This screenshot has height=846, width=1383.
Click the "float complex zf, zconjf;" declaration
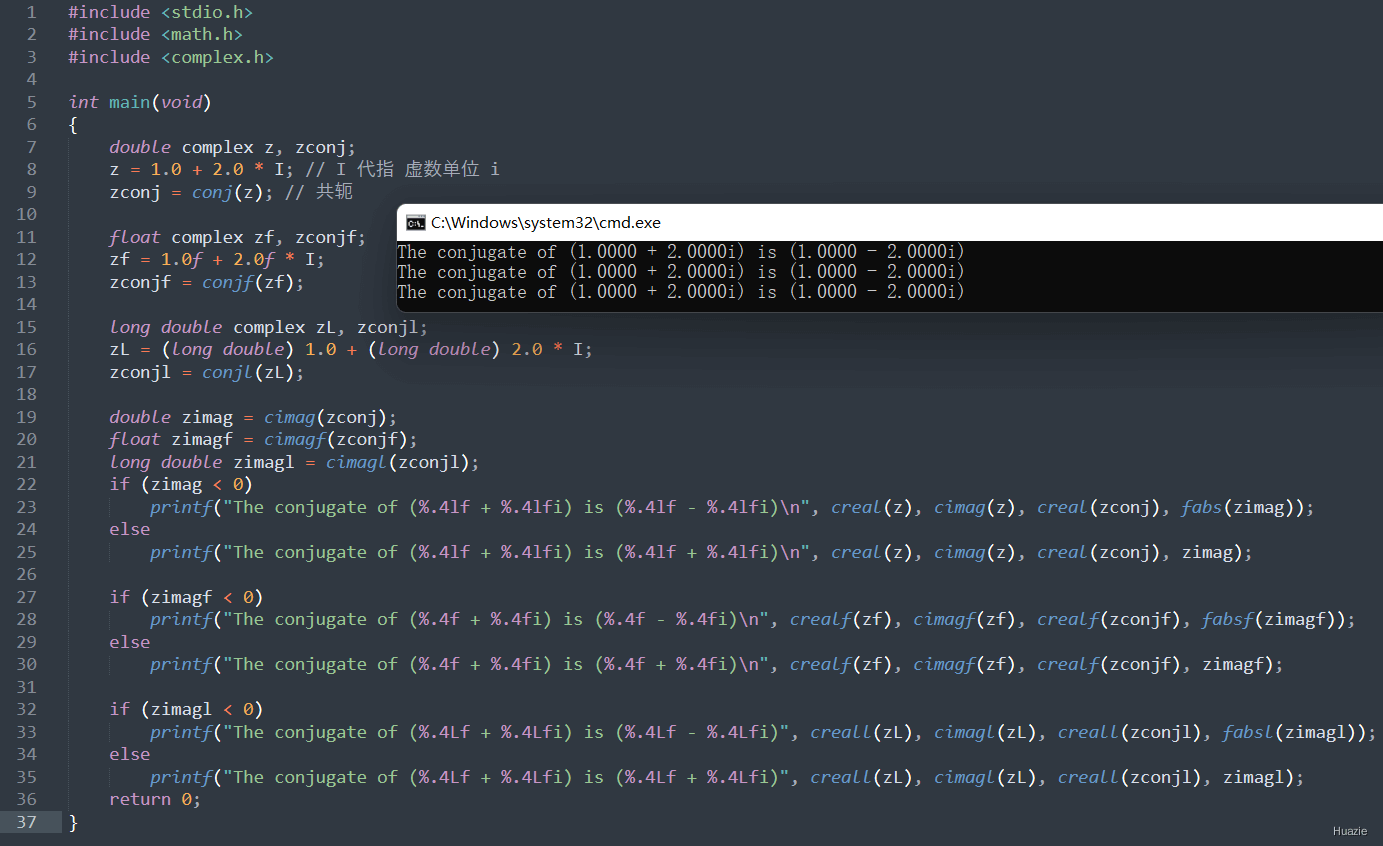point(237,237)
